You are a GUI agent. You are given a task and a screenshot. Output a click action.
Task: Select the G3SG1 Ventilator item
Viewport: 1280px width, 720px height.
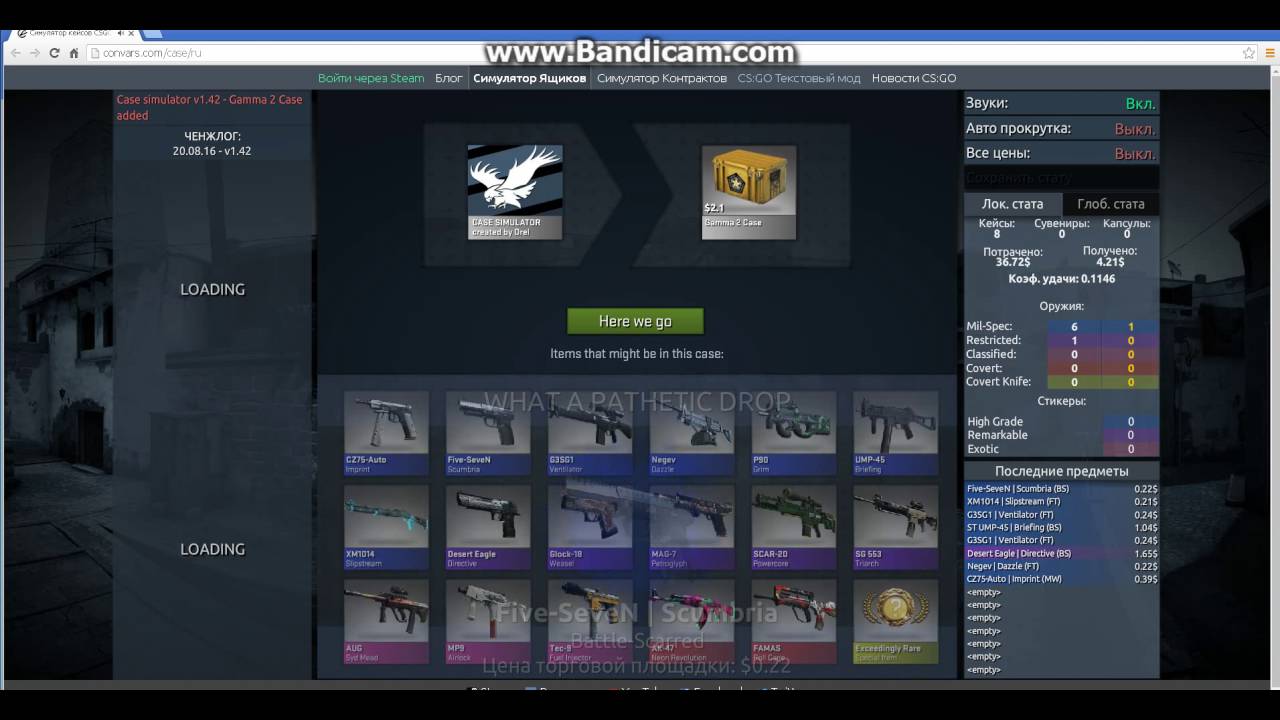click(591, 432)
